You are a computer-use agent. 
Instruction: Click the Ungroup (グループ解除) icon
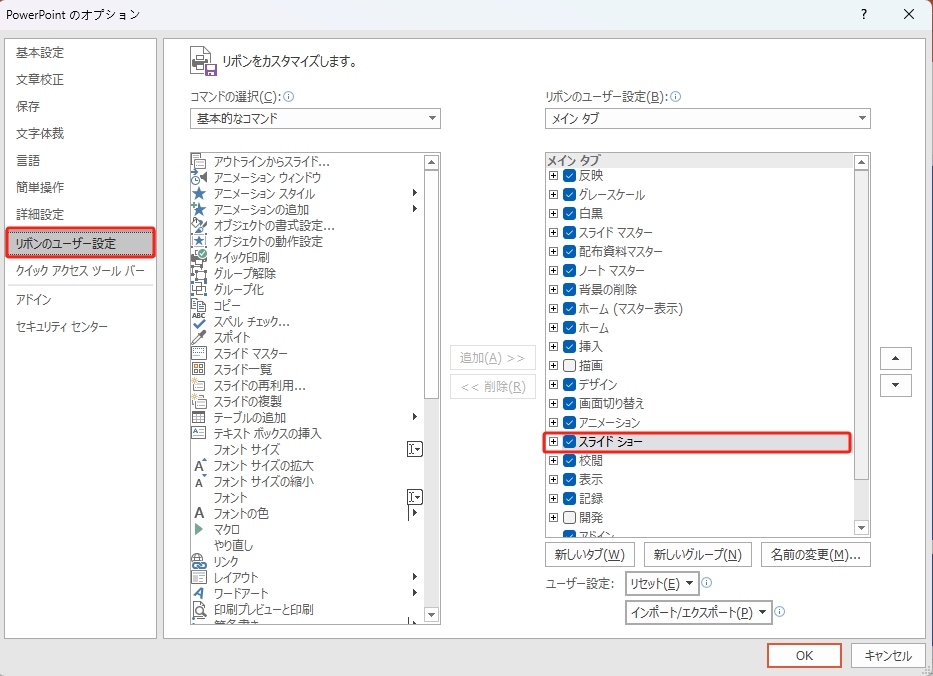(199, 274)
